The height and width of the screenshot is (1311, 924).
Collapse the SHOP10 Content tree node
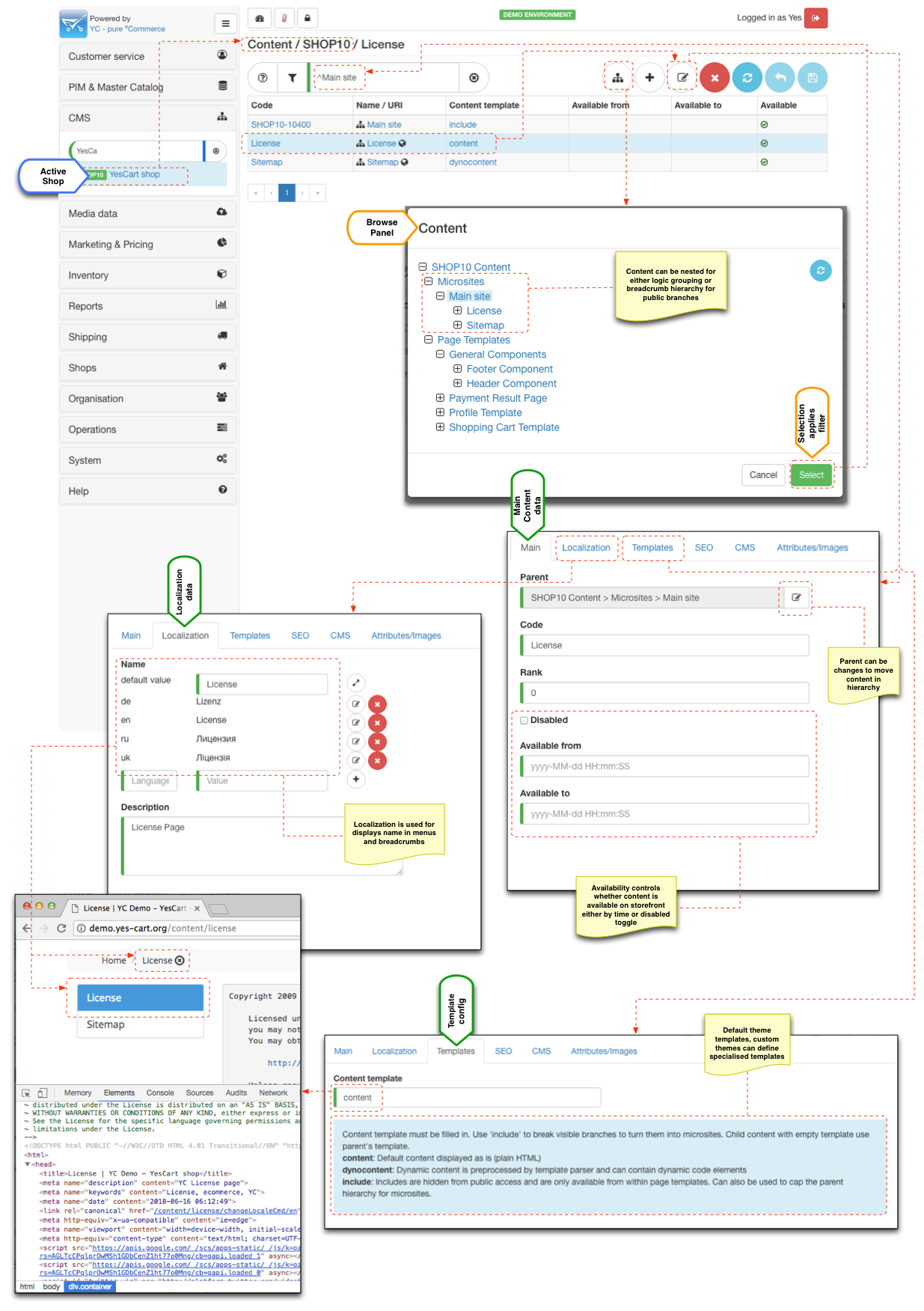423,267
